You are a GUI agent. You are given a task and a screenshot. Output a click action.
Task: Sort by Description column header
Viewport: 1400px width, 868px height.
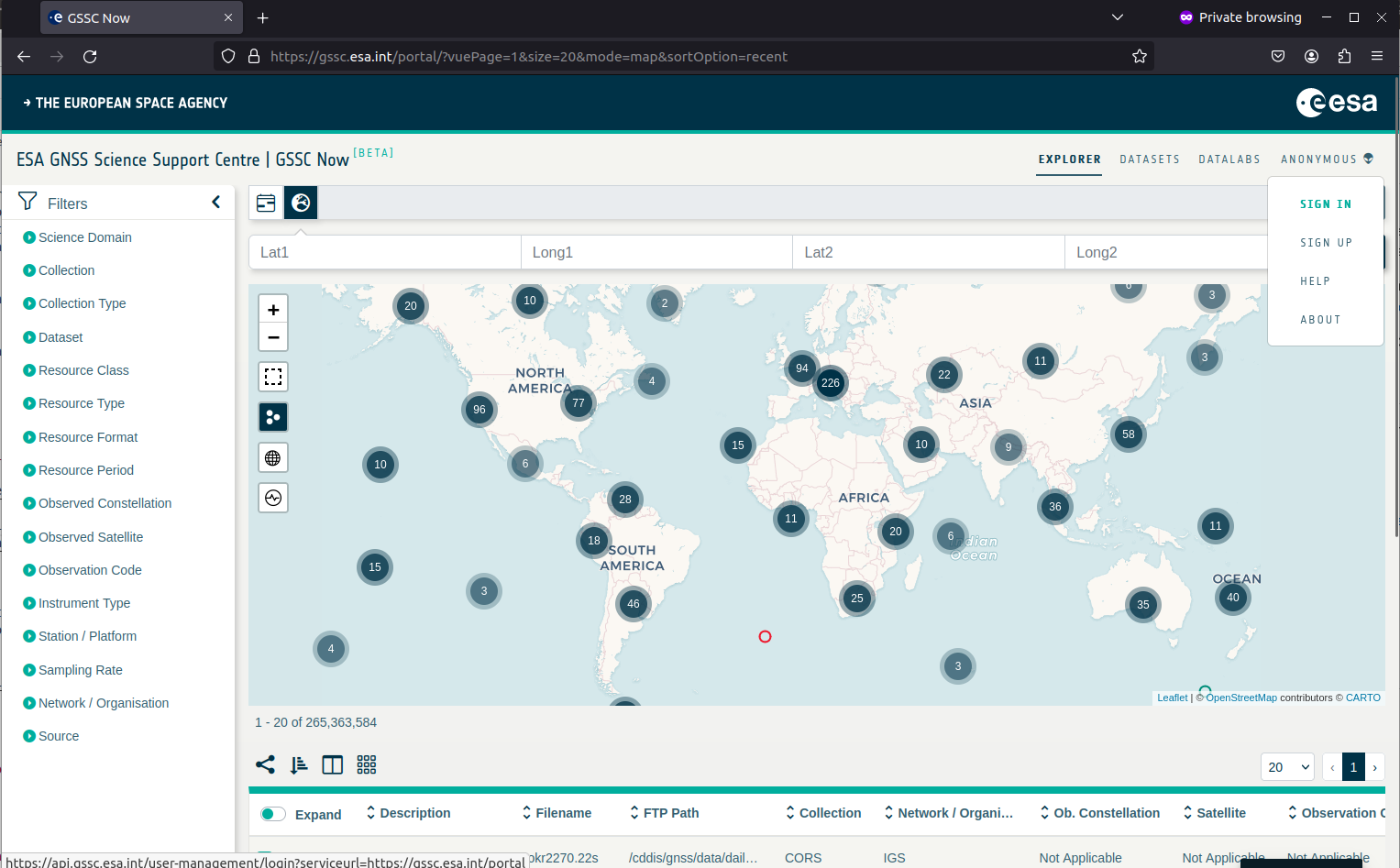point(408,813)
